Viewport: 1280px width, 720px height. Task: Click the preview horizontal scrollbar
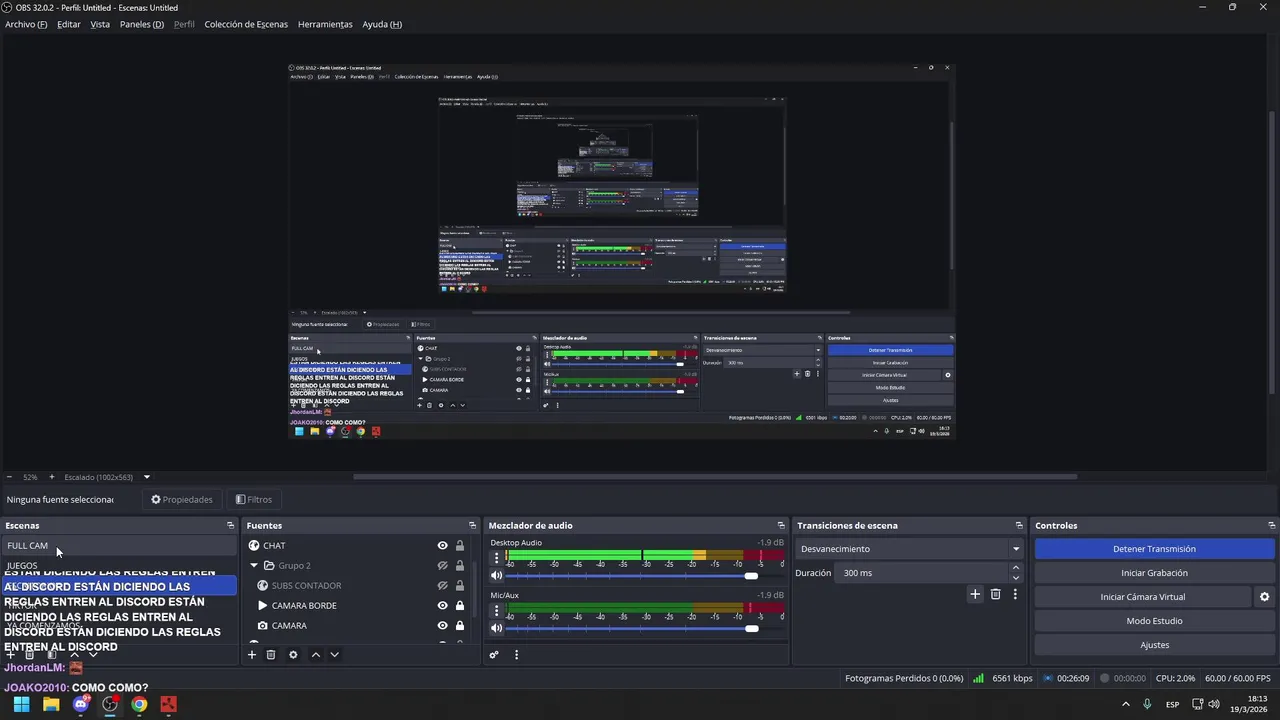[715, 477]
